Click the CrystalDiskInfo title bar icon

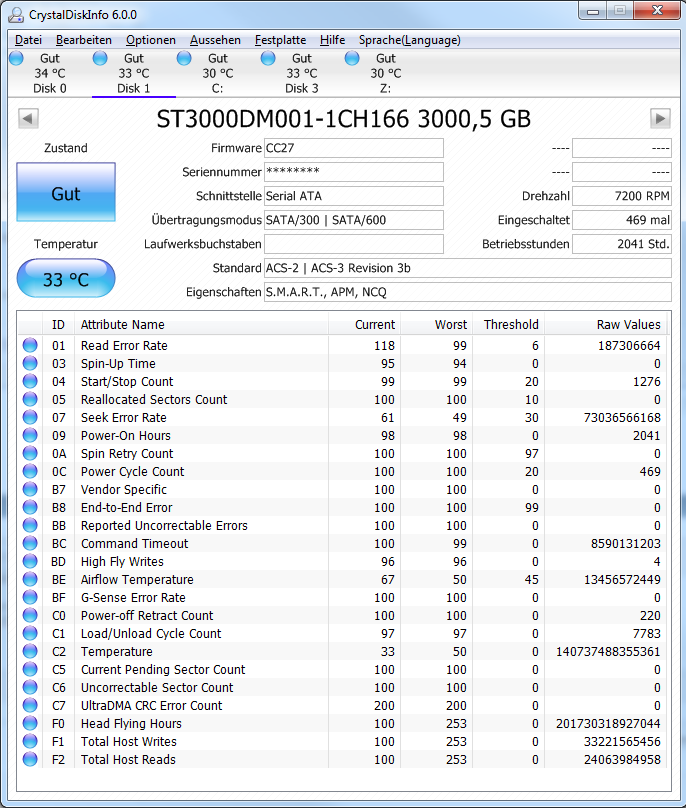pyautogui.click(x=16, y=14)
